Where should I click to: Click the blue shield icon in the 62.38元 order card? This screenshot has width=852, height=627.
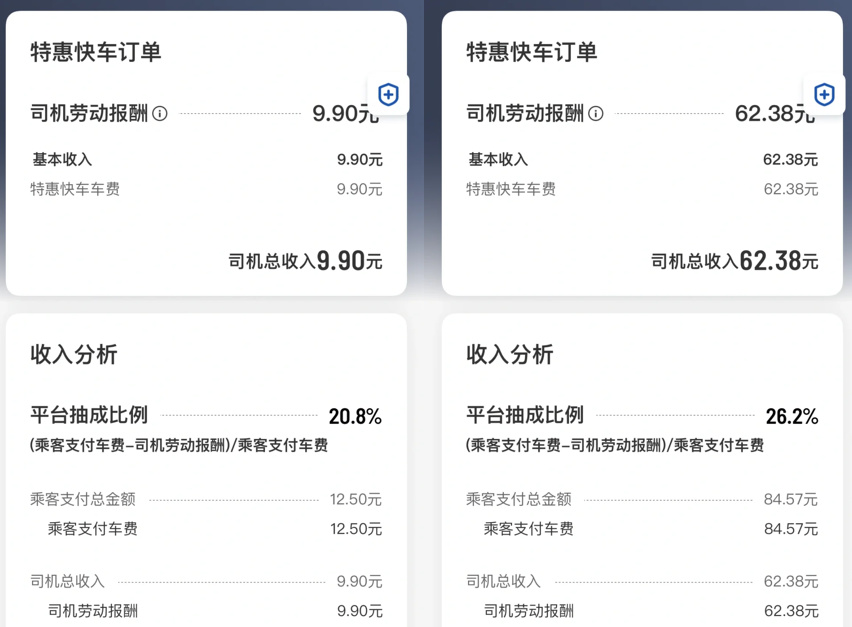click(x=824, y=95)
